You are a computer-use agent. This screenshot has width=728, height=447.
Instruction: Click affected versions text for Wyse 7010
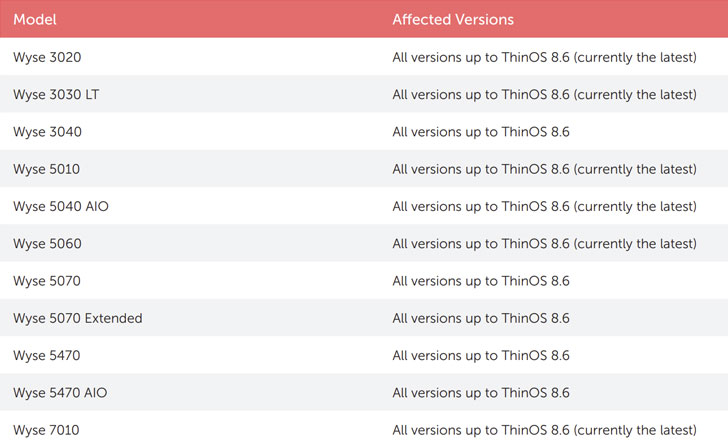[544, 430]
